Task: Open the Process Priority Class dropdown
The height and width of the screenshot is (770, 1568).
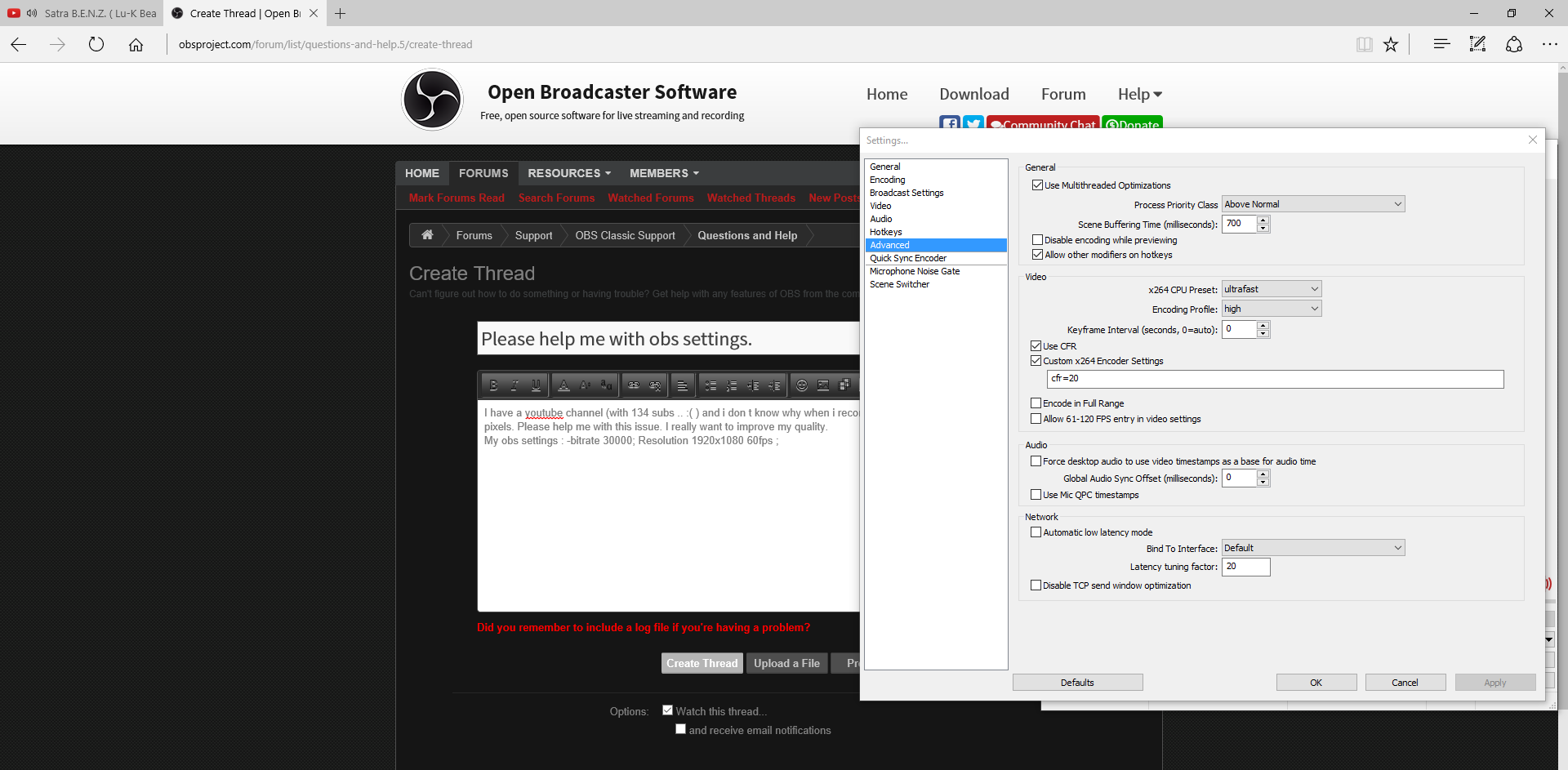Action: click(x=1313, y=204)
